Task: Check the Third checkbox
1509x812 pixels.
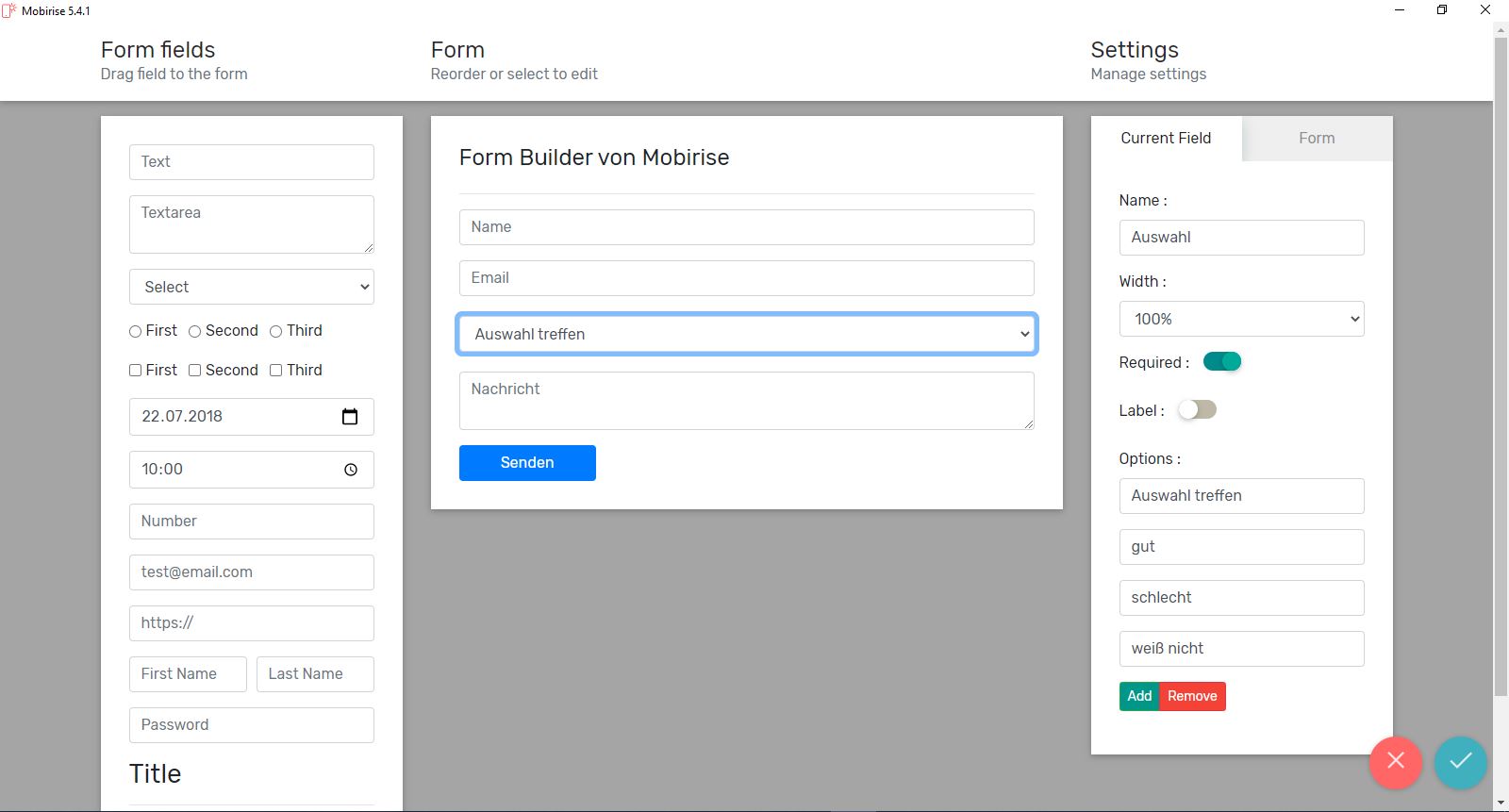Action: point(276,371)
